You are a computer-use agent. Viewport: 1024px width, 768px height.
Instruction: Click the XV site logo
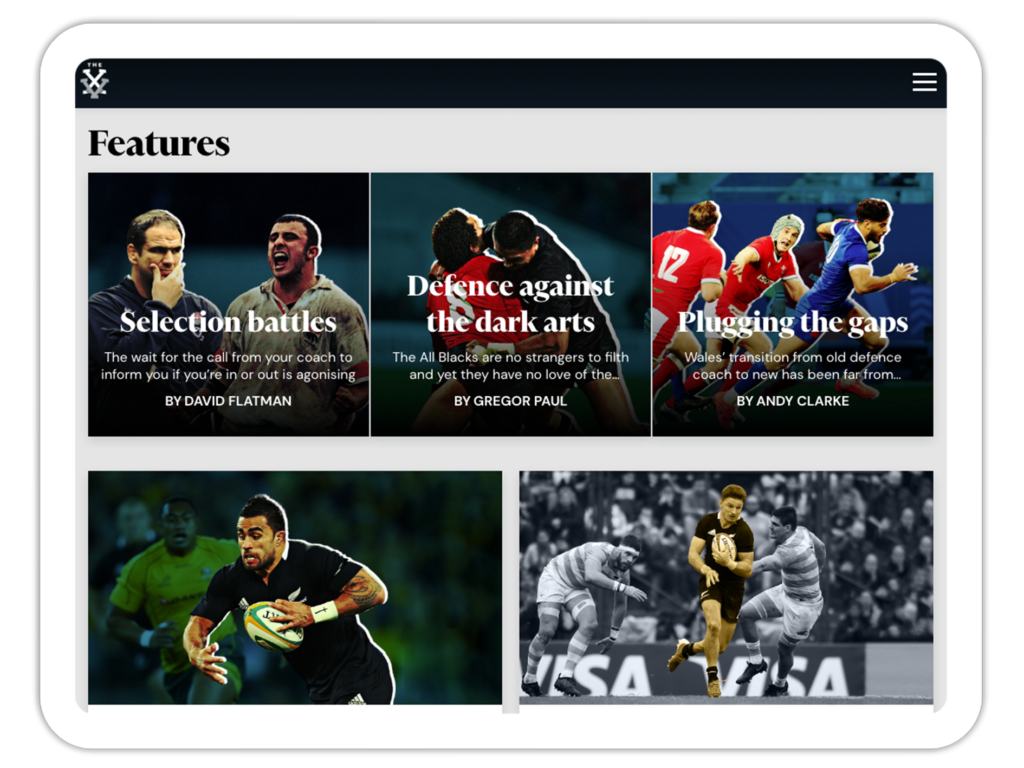point(95,81)
